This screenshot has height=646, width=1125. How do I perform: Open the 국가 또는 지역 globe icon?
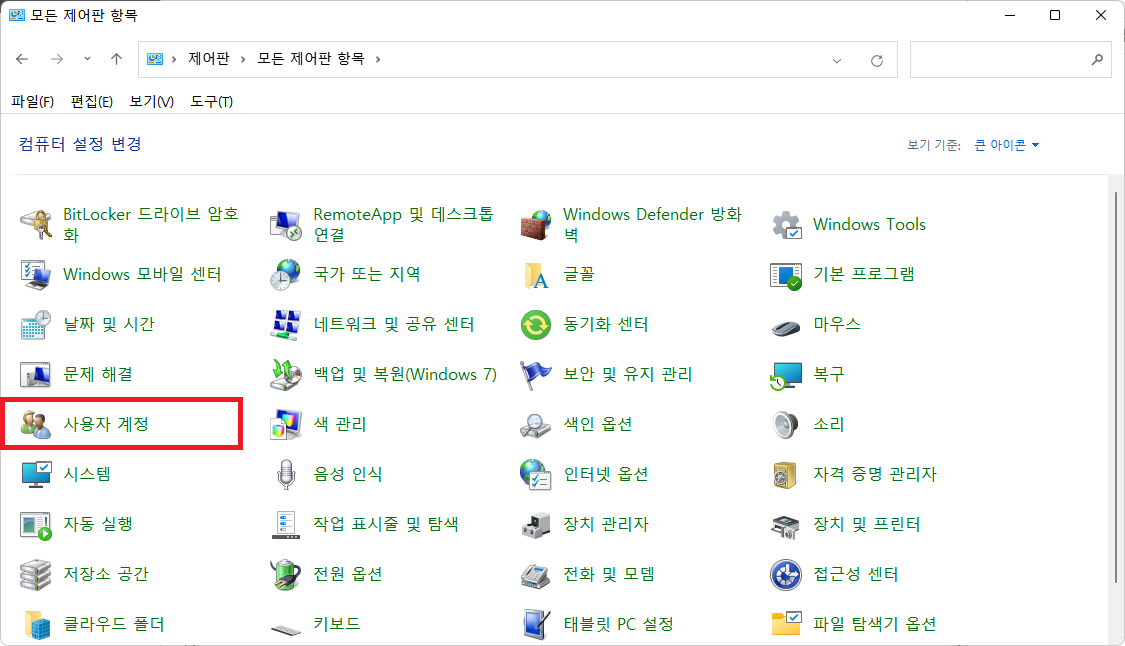[286, 275]
